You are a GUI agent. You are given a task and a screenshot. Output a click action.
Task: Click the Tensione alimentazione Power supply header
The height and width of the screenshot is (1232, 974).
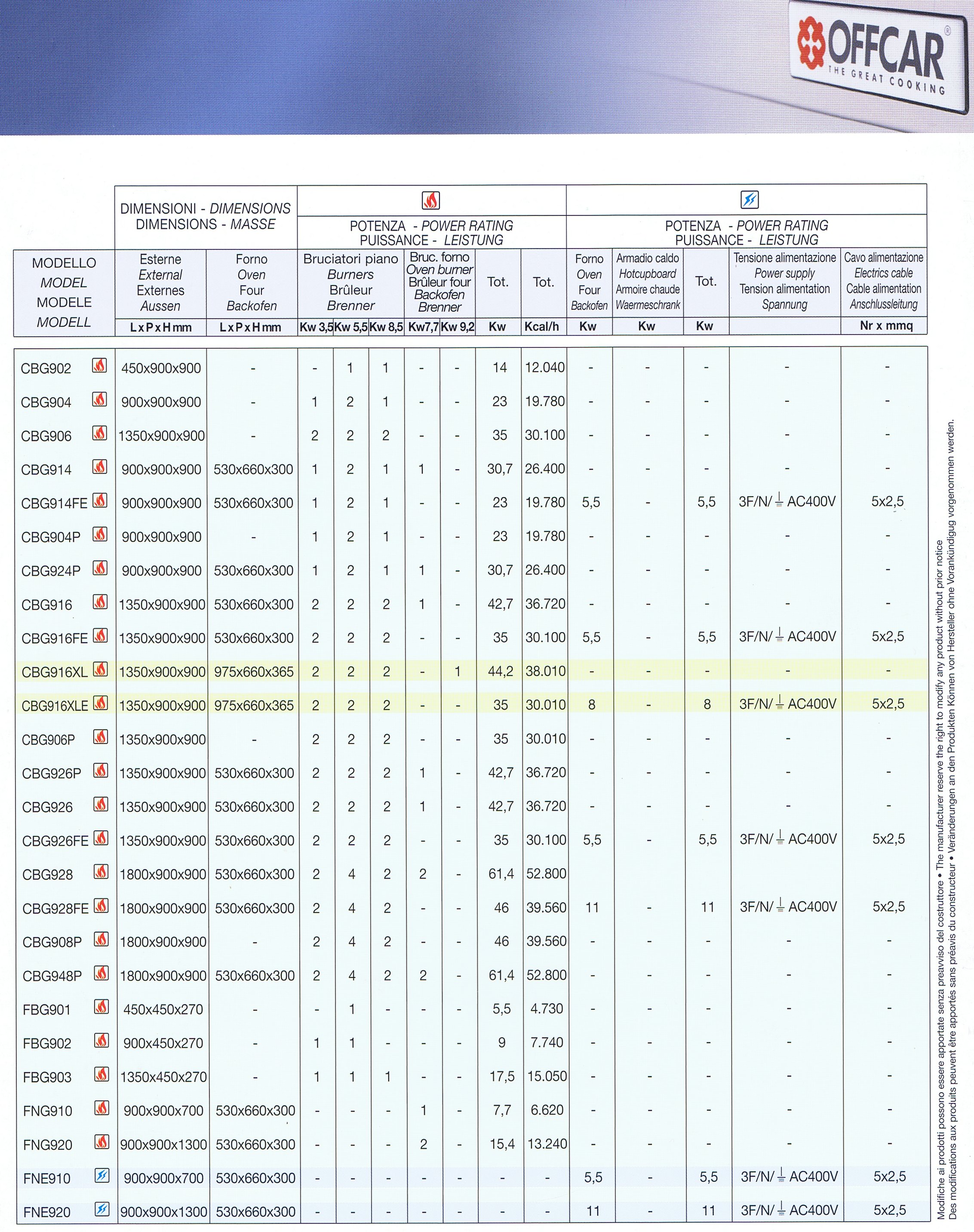(785, 281)
